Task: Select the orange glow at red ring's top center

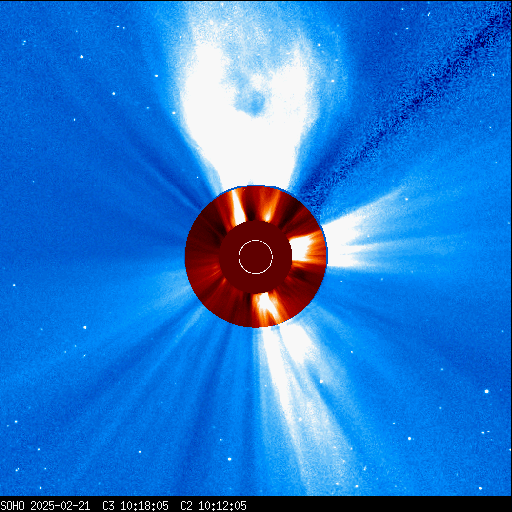Action: (269, 208)
